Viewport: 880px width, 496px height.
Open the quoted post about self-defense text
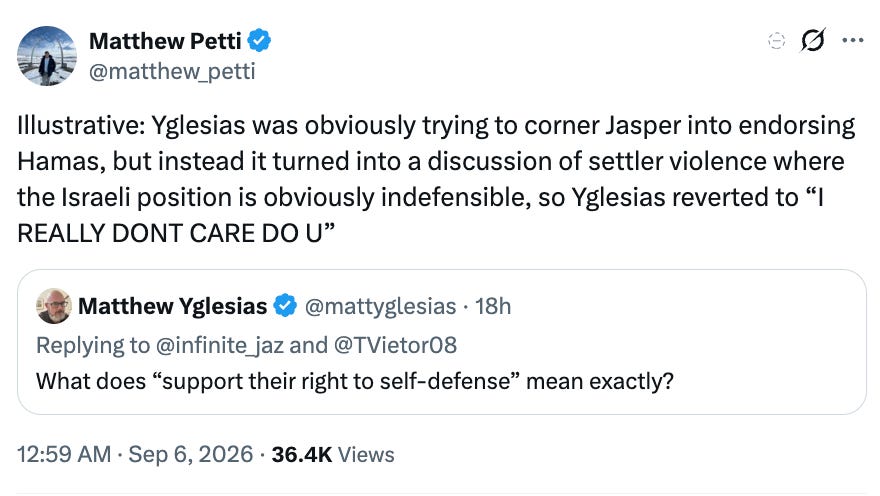tap(355, 382)
